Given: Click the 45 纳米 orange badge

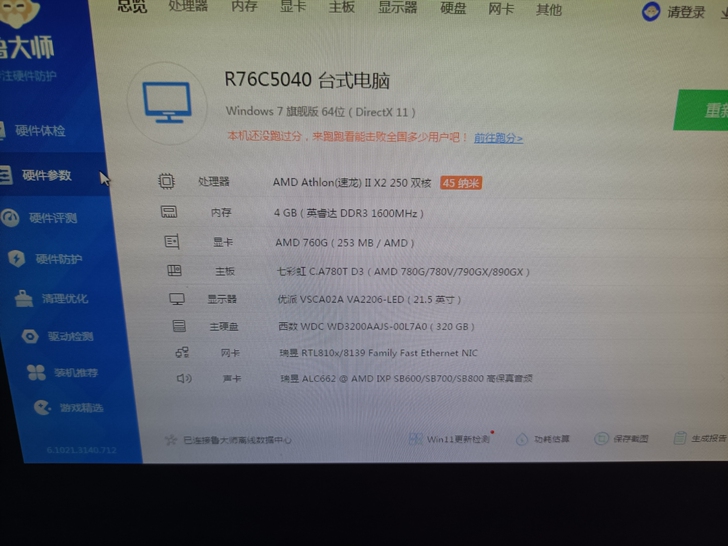Looking at the screenshot, I should tap(461, 183).
